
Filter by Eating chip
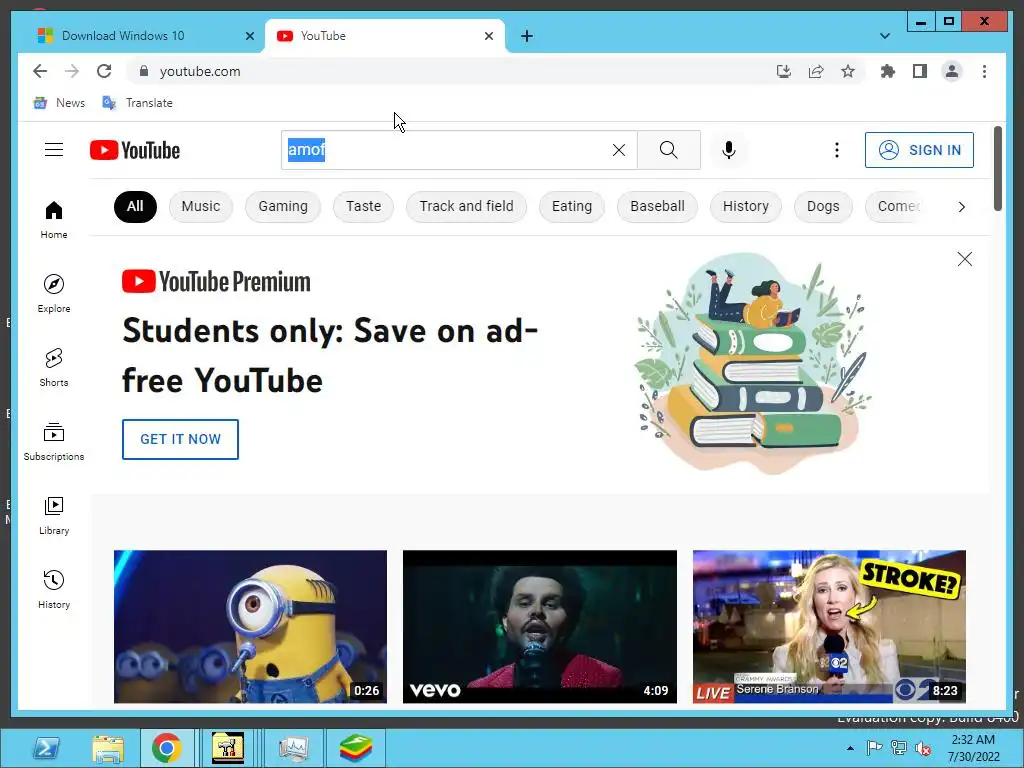click(x=571, y=206)
